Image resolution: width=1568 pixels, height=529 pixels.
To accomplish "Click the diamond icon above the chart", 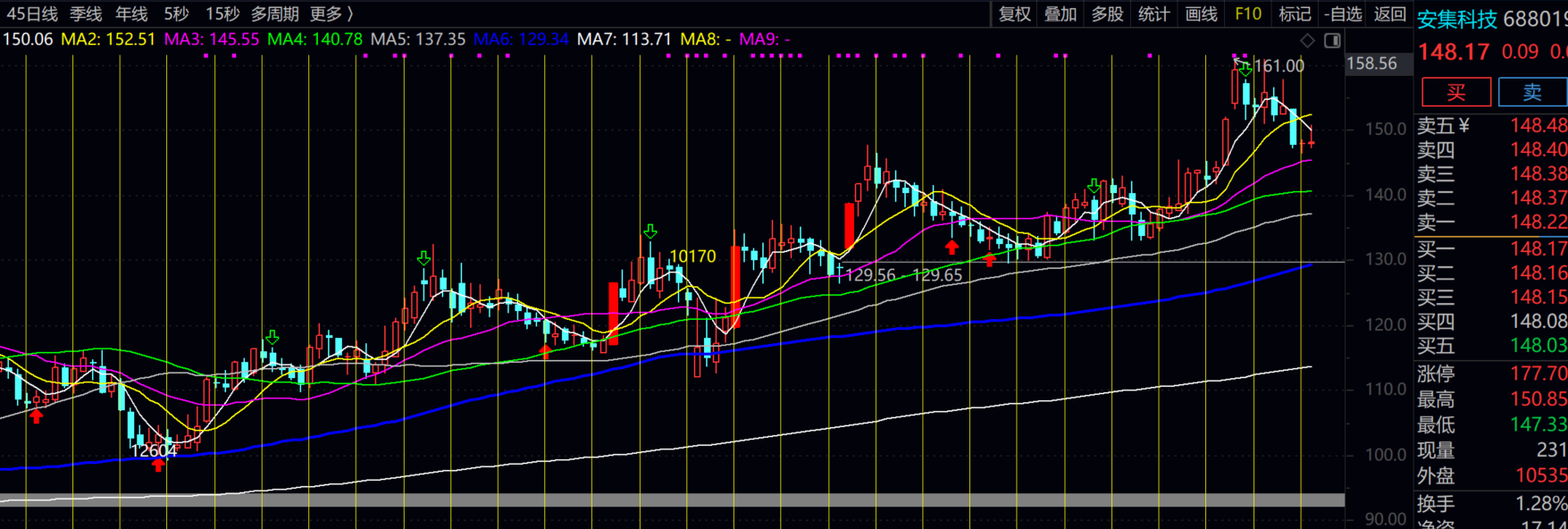I will pyautogui.click(x=1307, y=40).
